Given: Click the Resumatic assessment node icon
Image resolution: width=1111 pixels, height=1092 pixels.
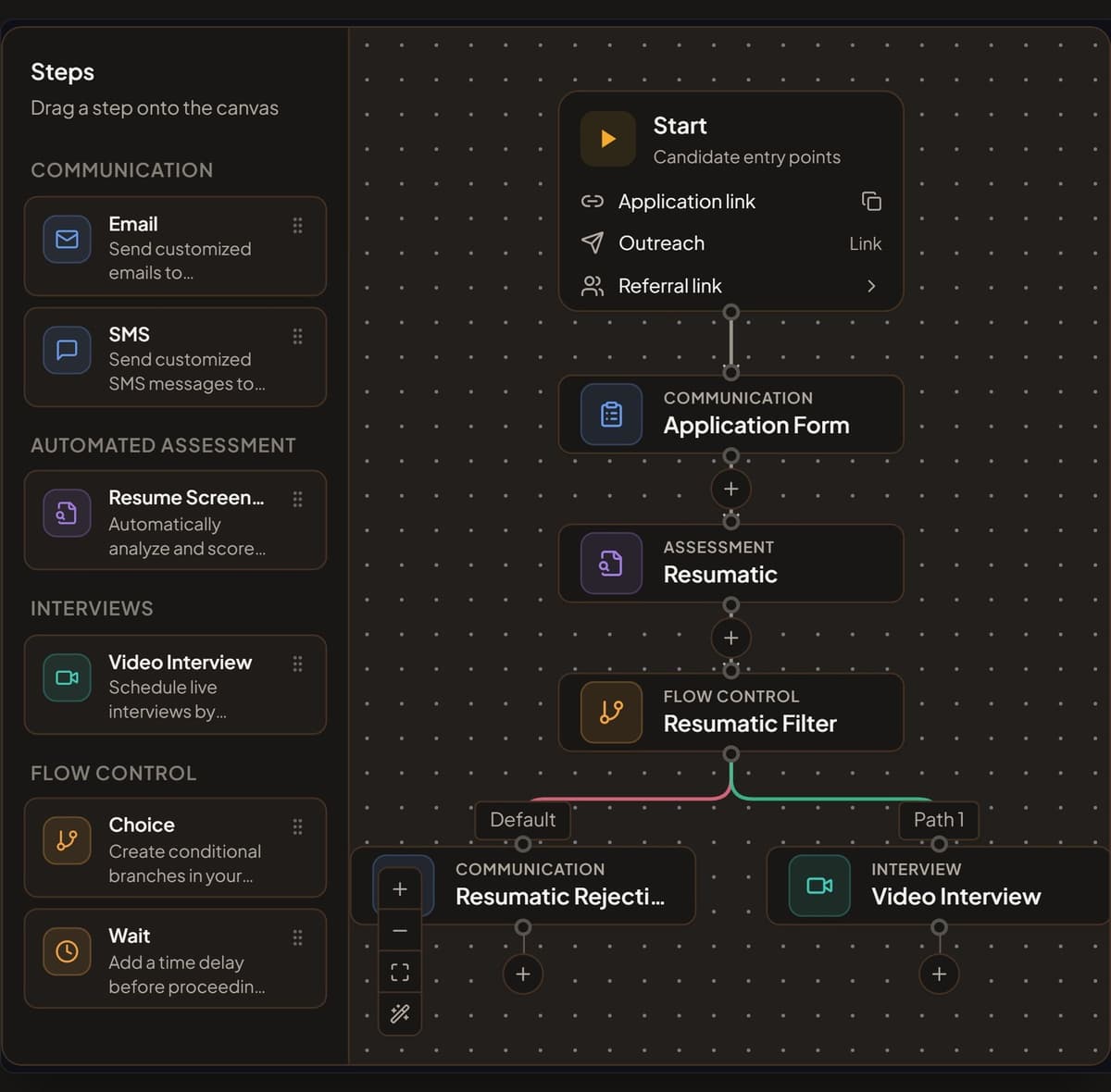Looking at the screenshot, I should (x=611, y=564).
